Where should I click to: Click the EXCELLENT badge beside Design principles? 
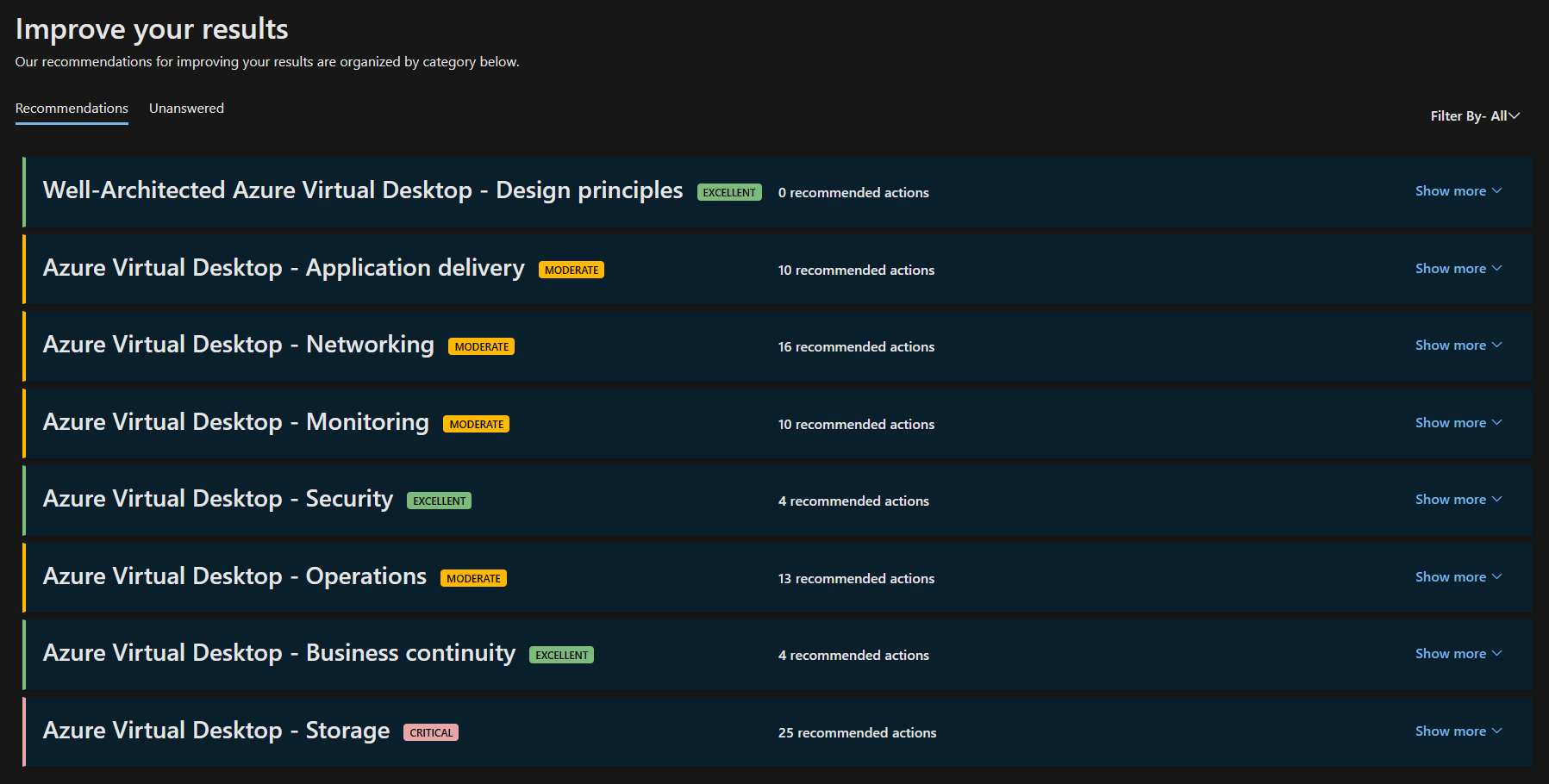pyautogui.click(x=728, y=193)
